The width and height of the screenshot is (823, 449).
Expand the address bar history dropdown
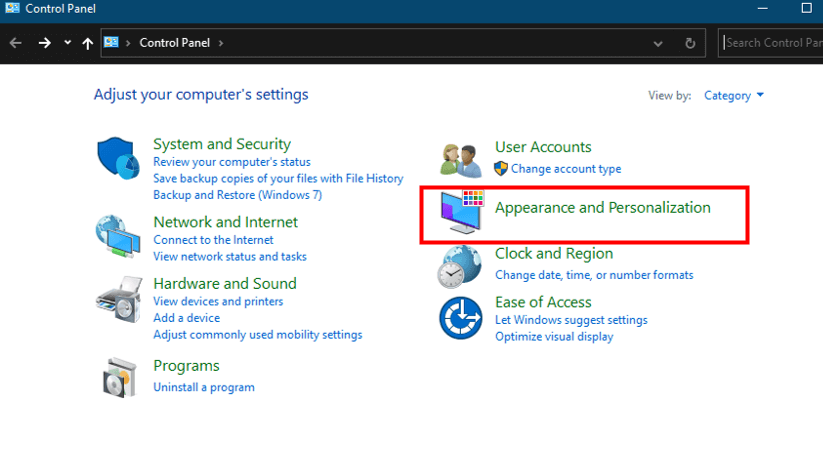[658, 44]
